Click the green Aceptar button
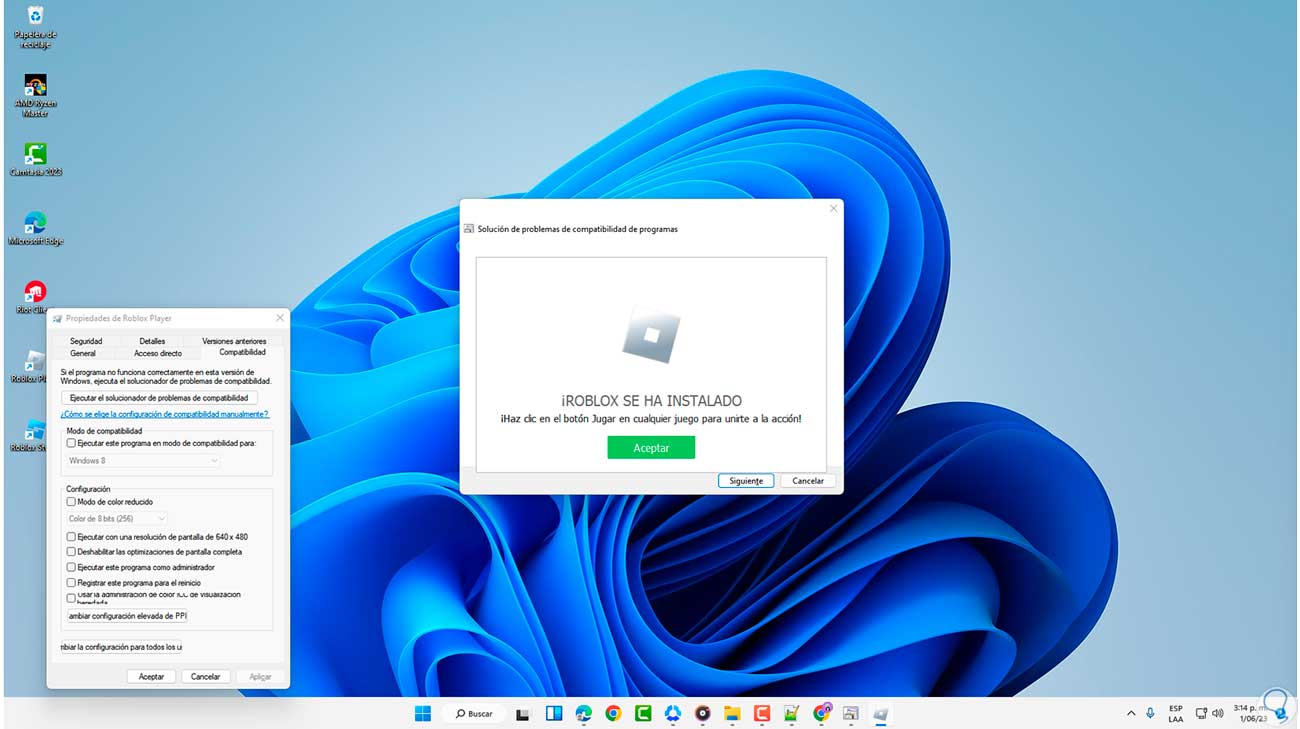The image size is (1300, 729). click(x=651, y=448)
